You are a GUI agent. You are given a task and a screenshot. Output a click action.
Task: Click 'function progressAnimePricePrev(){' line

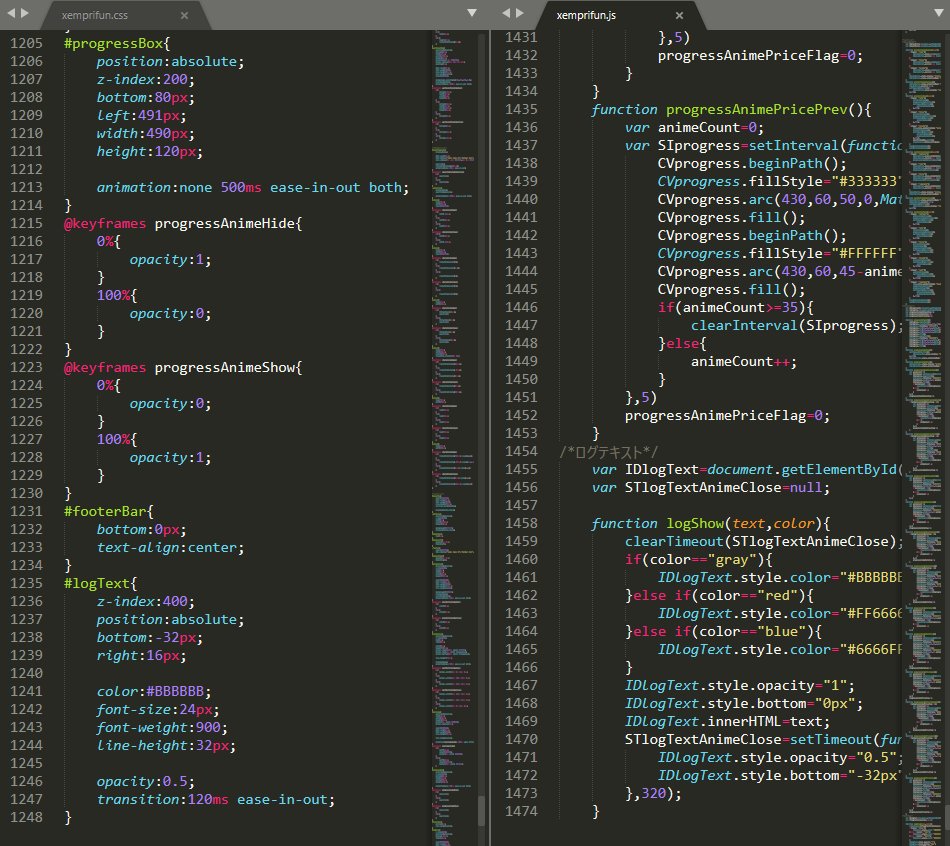(x=731, y=110)
